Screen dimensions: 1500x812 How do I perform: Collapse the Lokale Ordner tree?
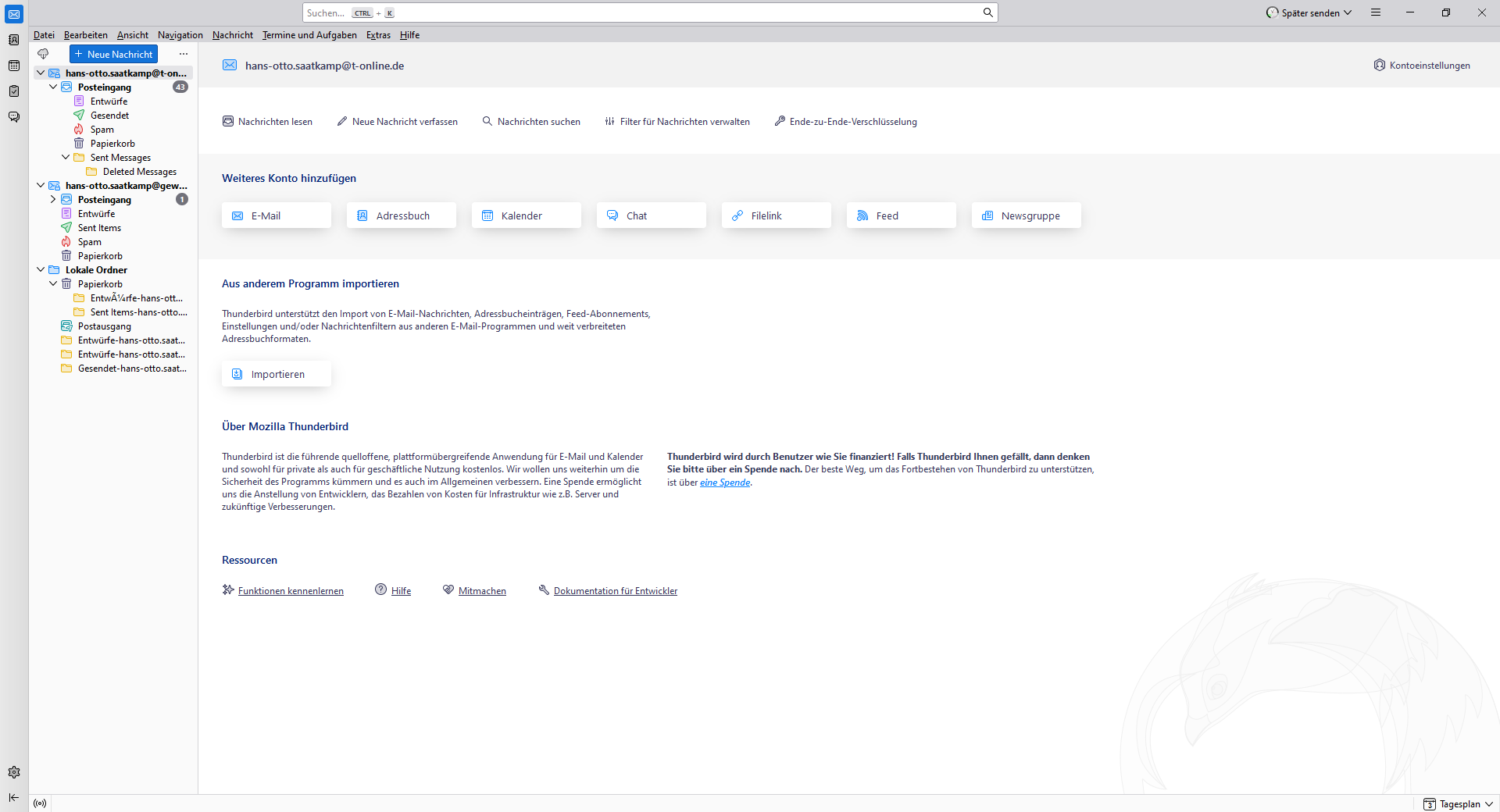41,269
